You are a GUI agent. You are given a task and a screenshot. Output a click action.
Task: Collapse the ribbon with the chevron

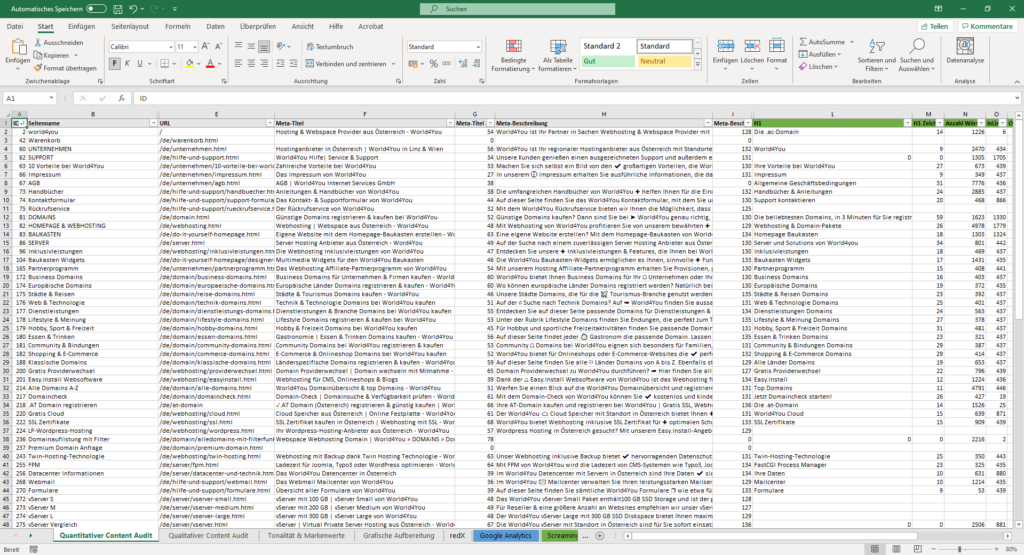1017,82
